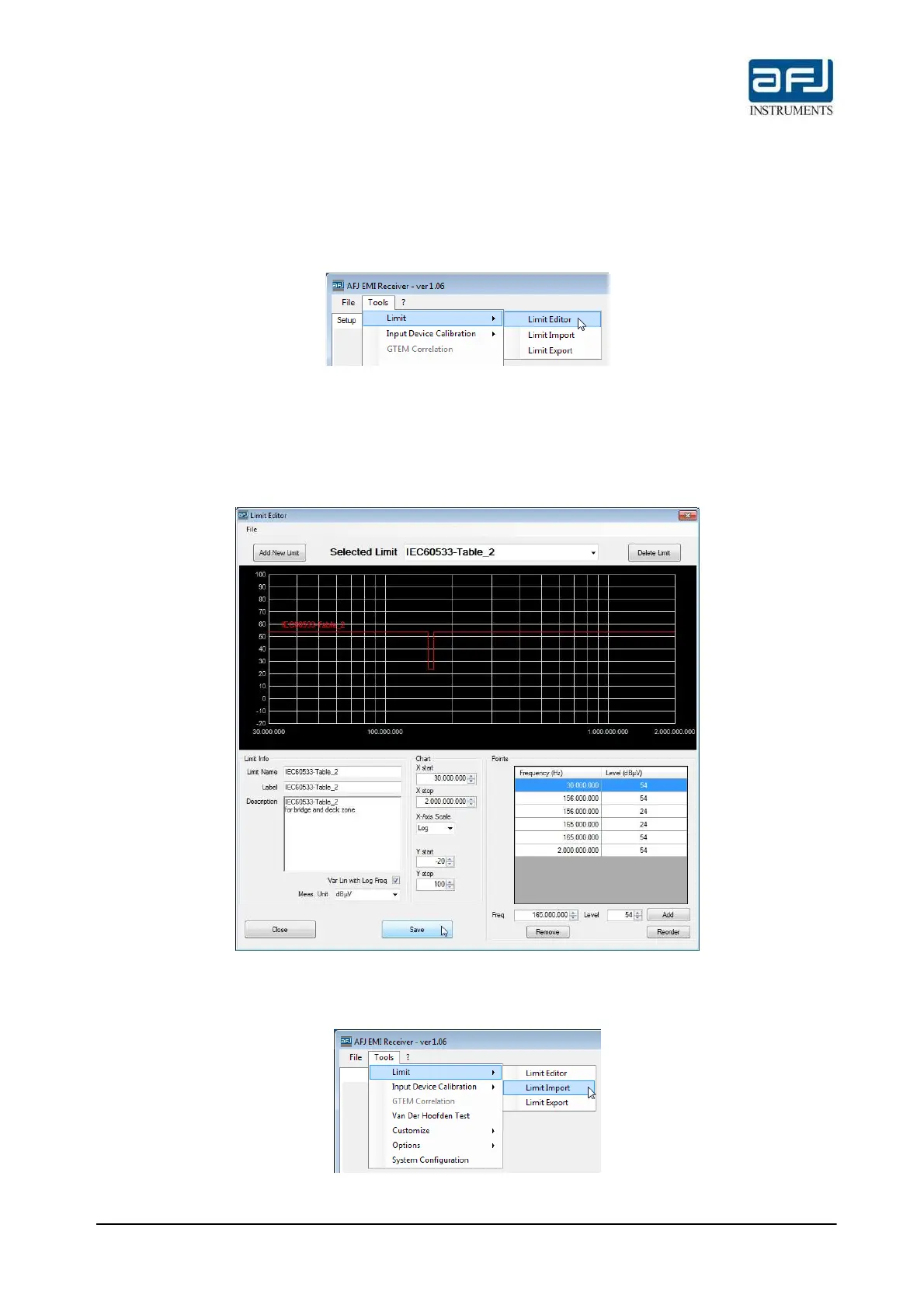924x1308 pixels.
Task: Click the Delete Limit button
Action: coord(654,552)
